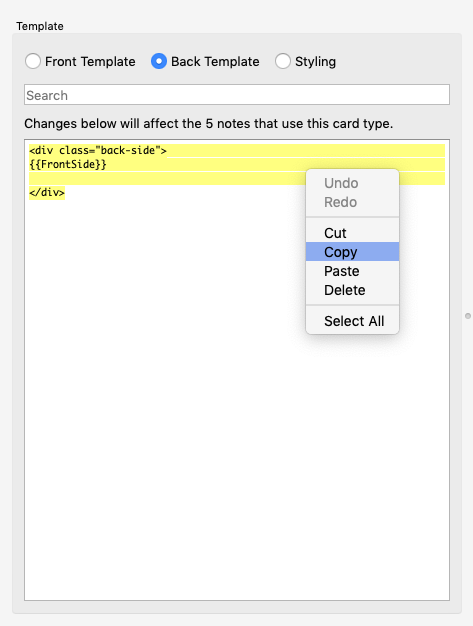Select the Back Template radio button
473x626 pixels.
point(159,61)
